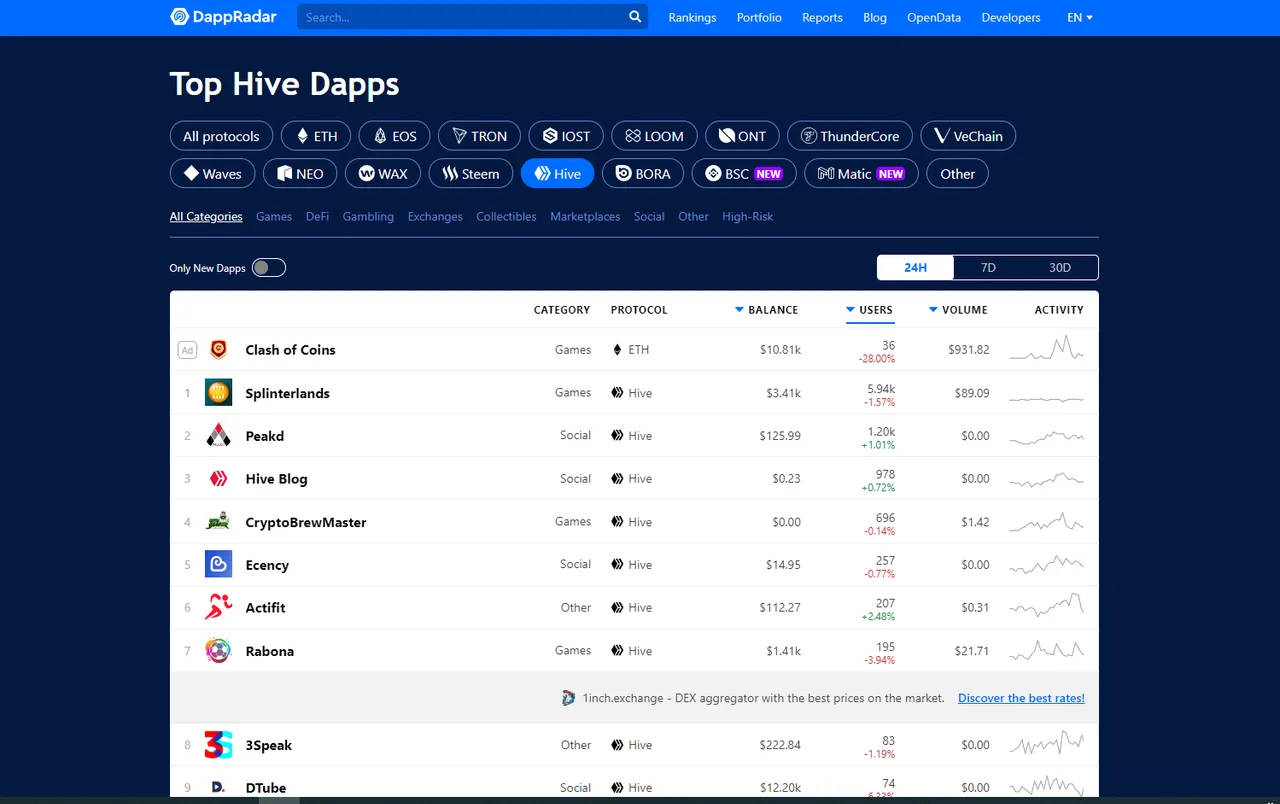Screen dimensions: 1280x804
Task: Select the ONT protocol filter
Action: click(x=742, y=136)
